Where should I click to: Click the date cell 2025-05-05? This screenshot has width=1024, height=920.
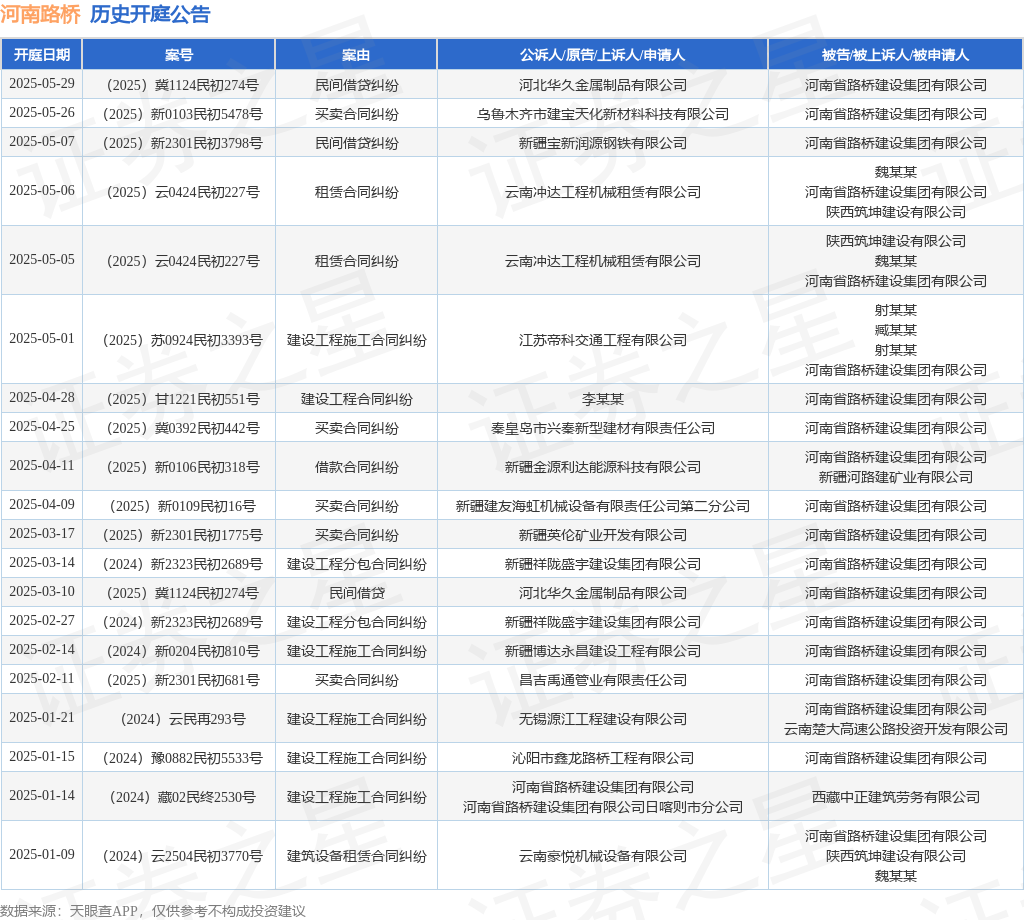point(42,260)
